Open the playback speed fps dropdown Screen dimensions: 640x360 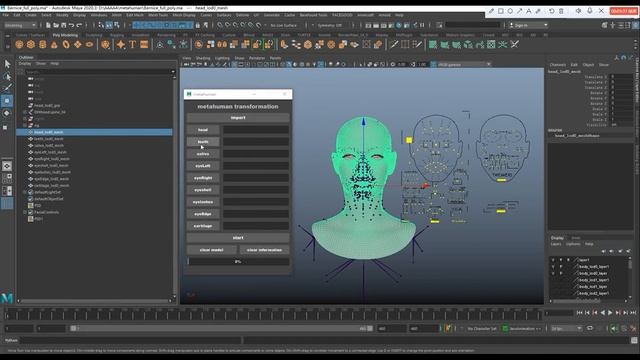(567, 329)
